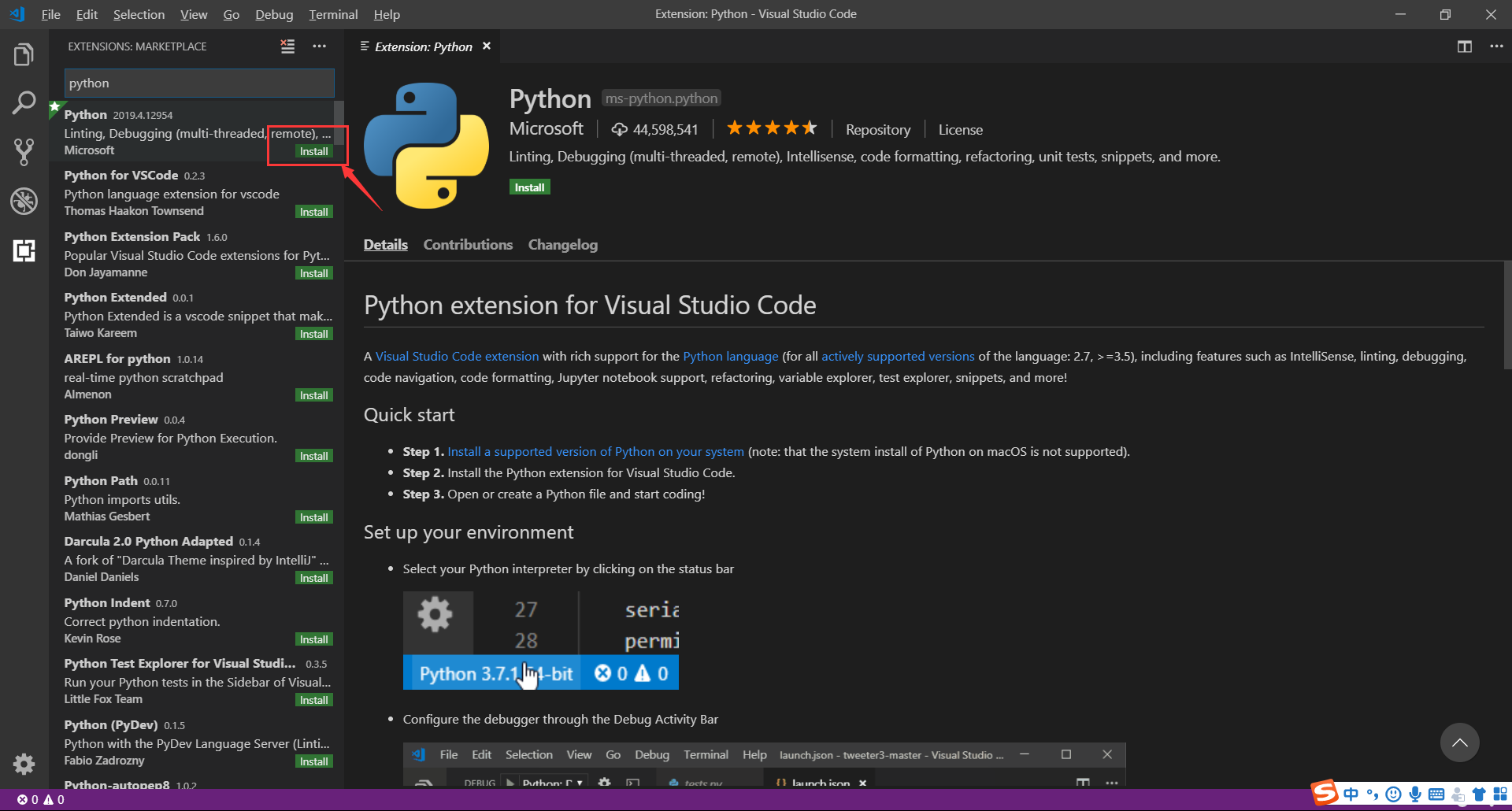Click the Python status bar demo image
The height and width of the screenshot is (811, 1512).
click(x=541, y=640)
